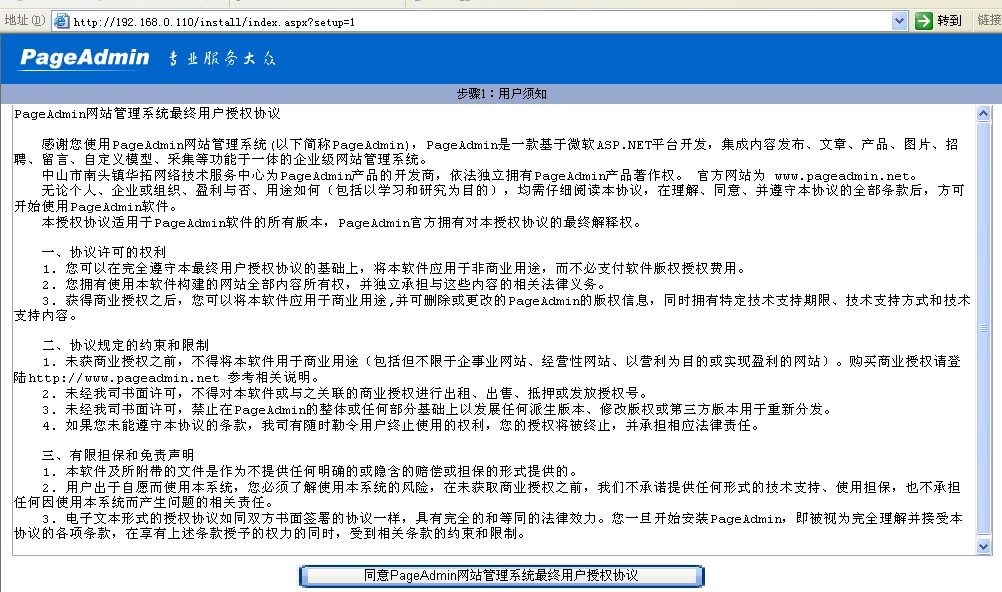This screenshot has height=592, width=1002.
Task: Click the agreement scrollbar's up arrow
Action: (x=983, y=112)
